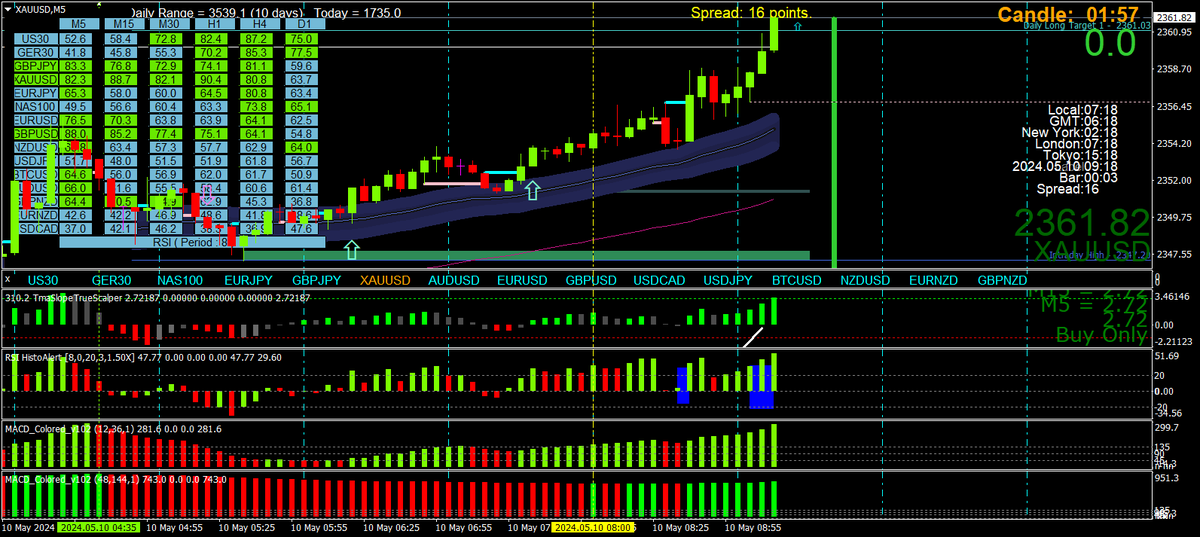The height and width of the screenshot is (537, 1200).
Task: Click the green 2024.05.10 04:35 time marker
Action: (x=100, y=527)
